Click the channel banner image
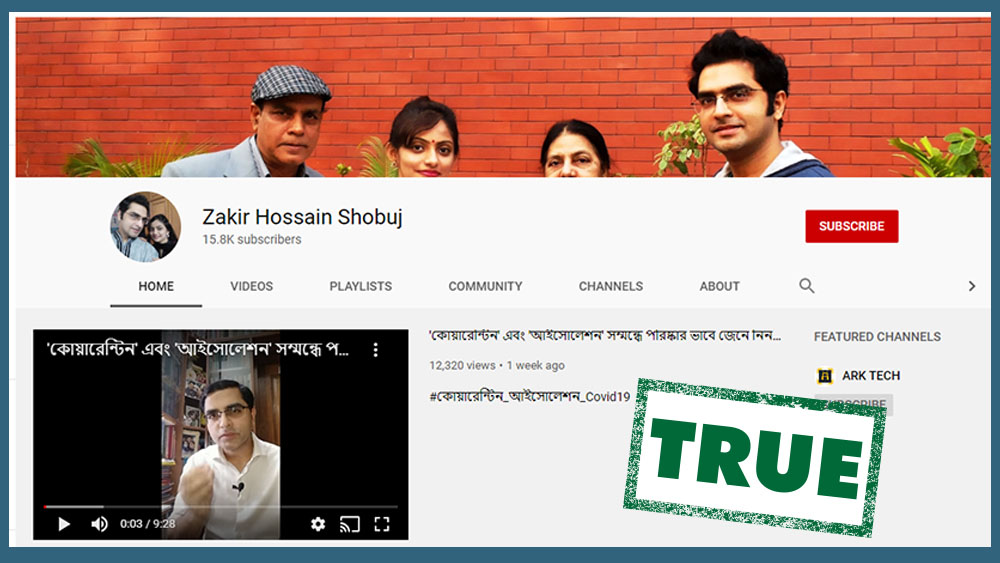Image resolution: width=1000 pixels, height=563 pixels. pyautogui.click(x=503, y=97)
